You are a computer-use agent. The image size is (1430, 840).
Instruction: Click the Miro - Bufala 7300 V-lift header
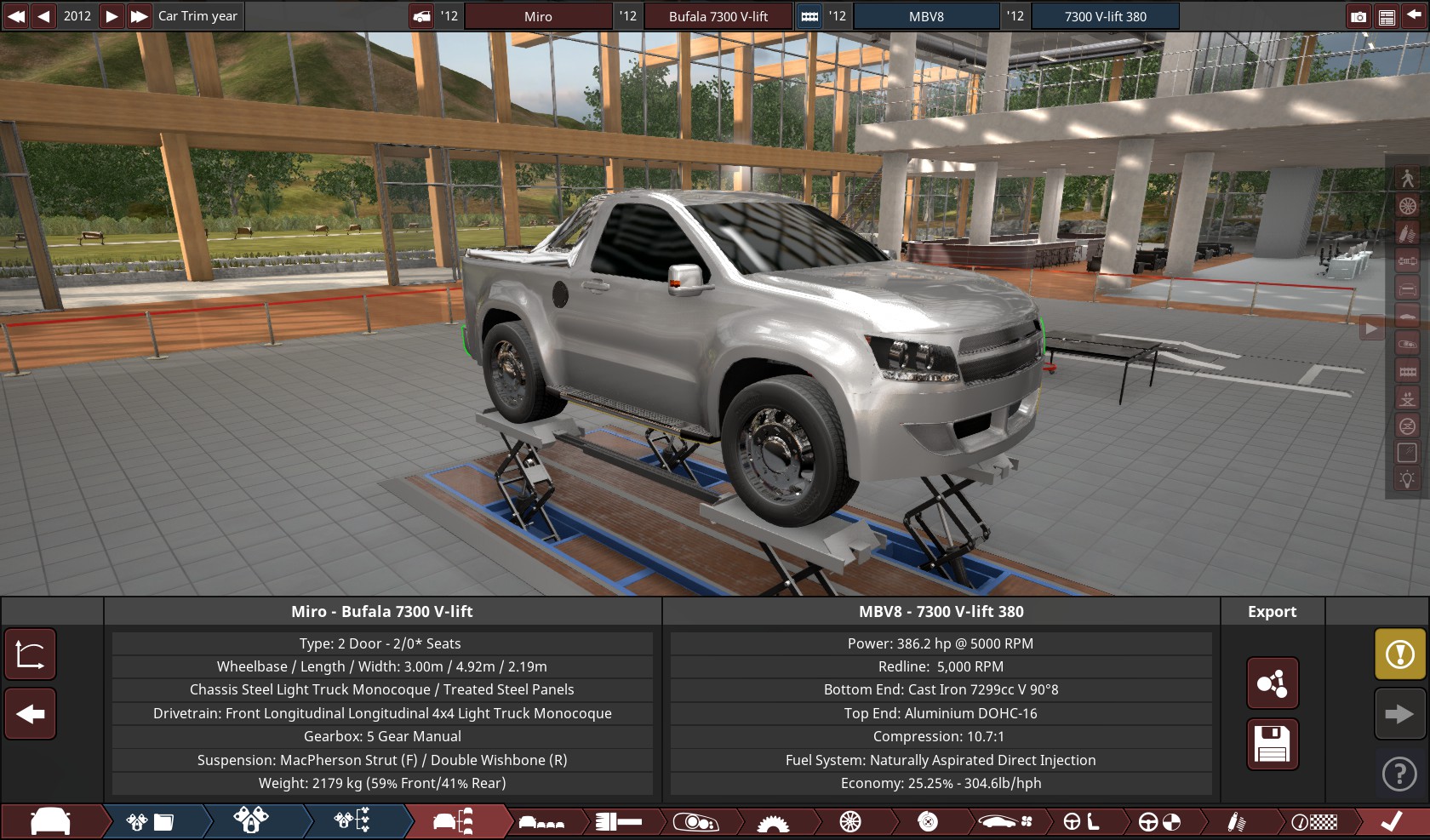382,611
